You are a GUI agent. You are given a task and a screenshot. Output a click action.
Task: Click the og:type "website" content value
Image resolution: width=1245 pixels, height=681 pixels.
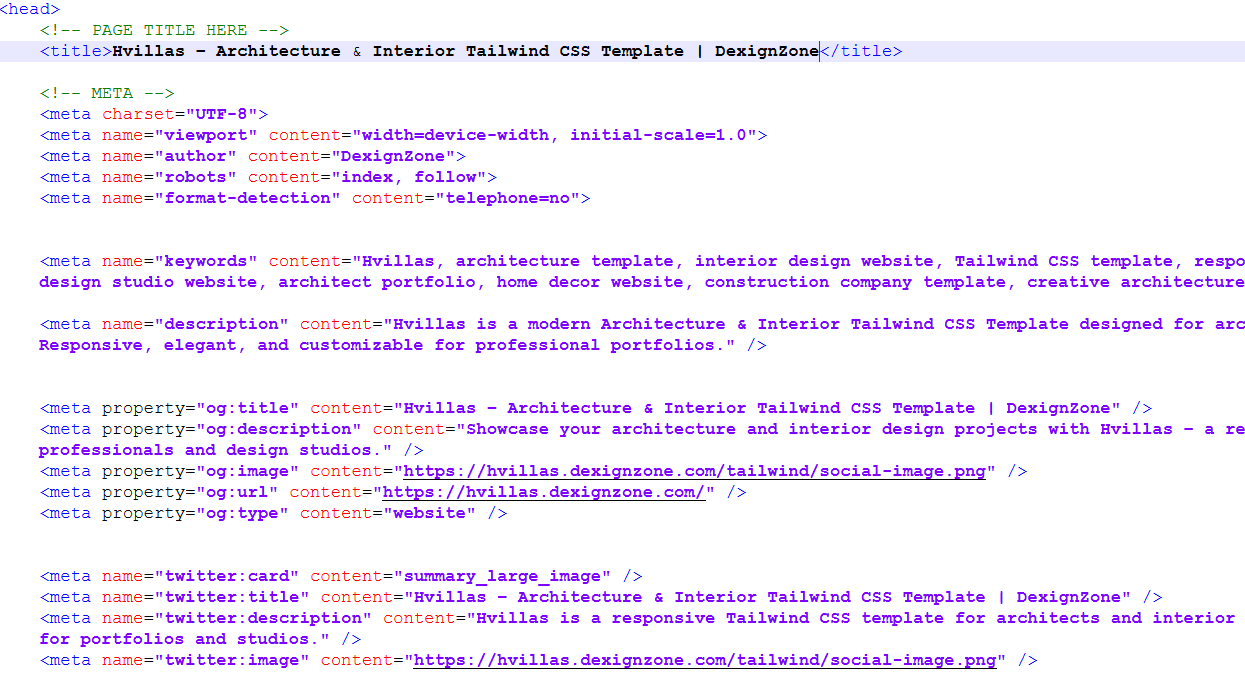click(434, 513)
